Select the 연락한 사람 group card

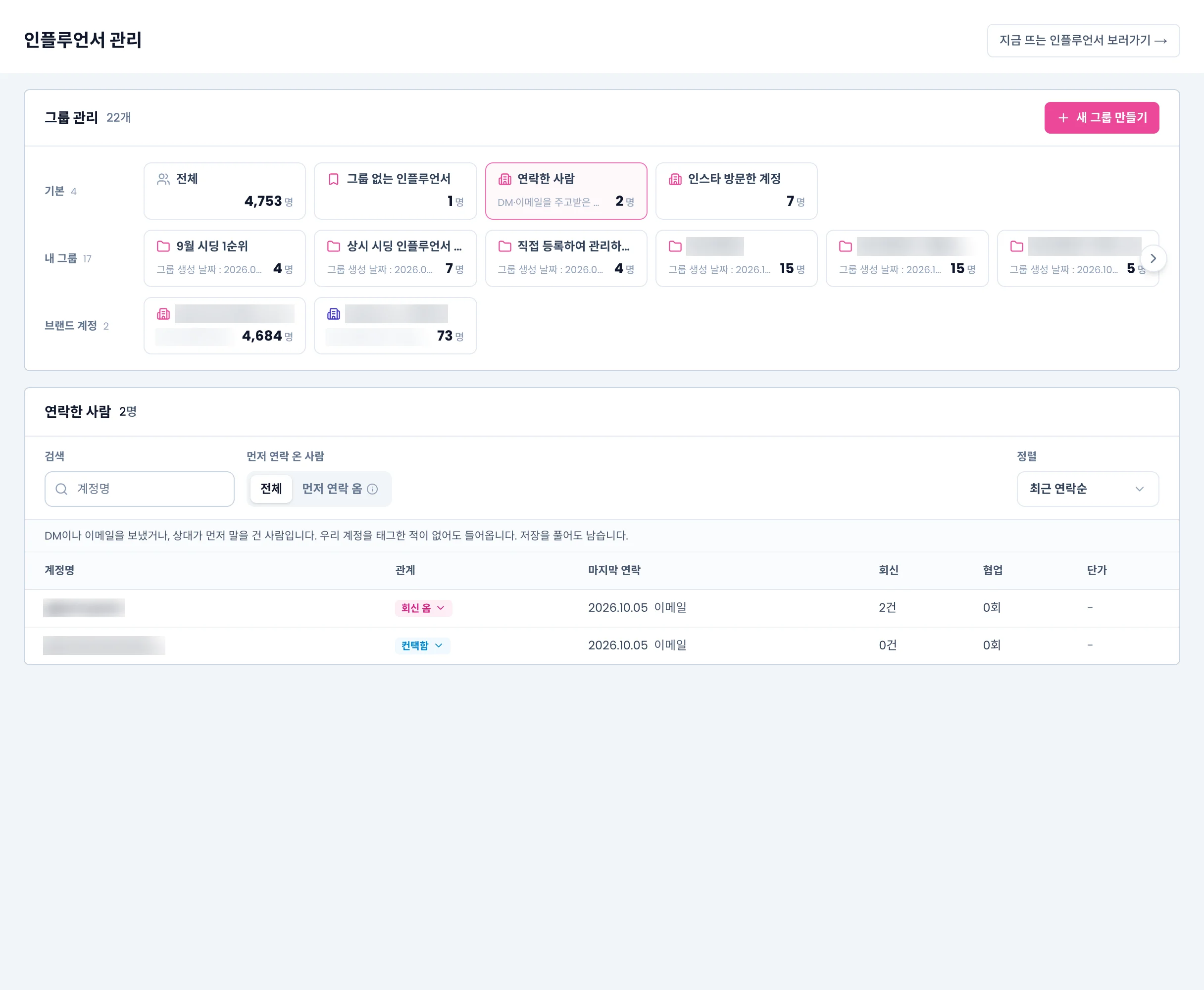tap(566, 191)
